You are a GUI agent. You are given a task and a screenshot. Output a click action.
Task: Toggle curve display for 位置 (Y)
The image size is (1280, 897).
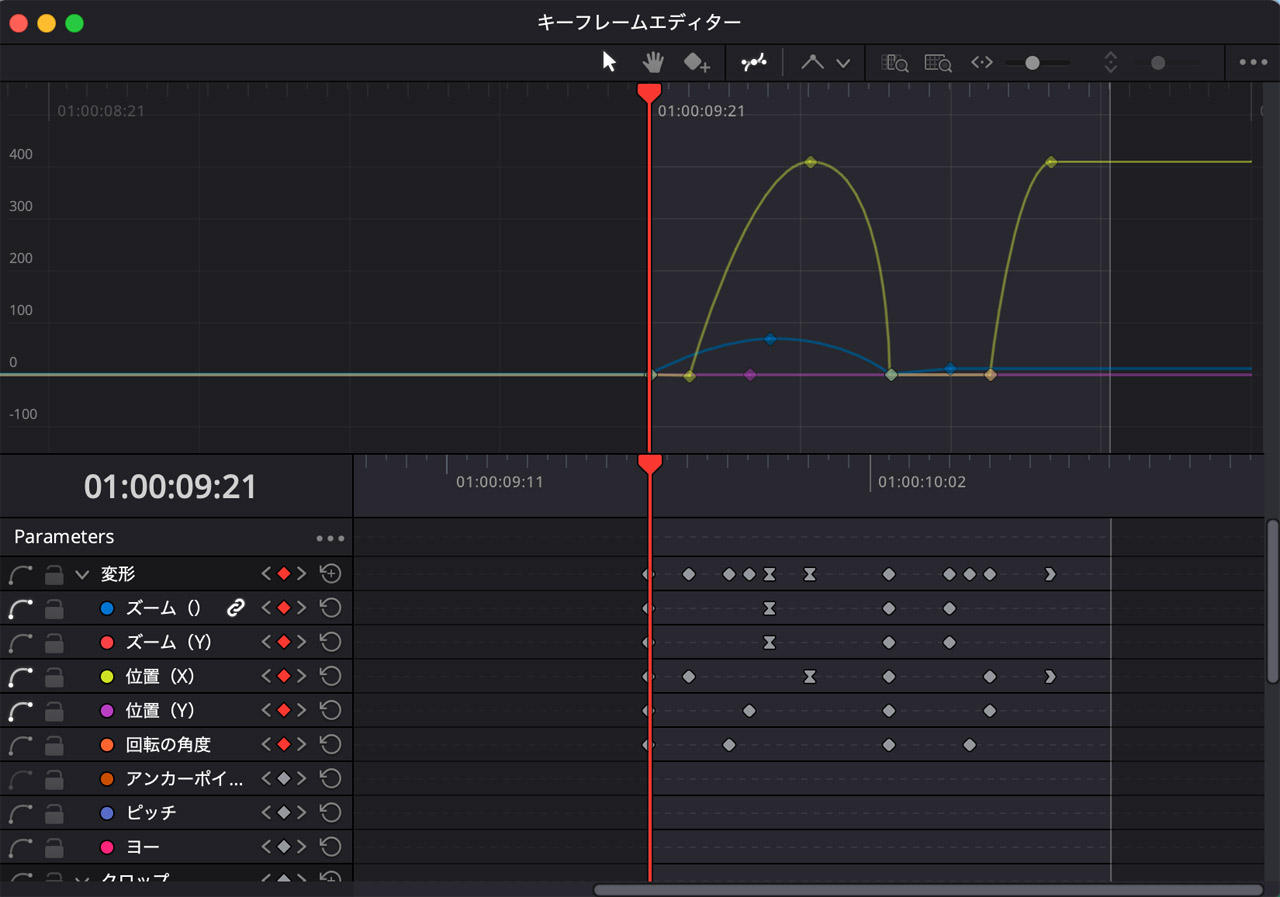point(20,711)
